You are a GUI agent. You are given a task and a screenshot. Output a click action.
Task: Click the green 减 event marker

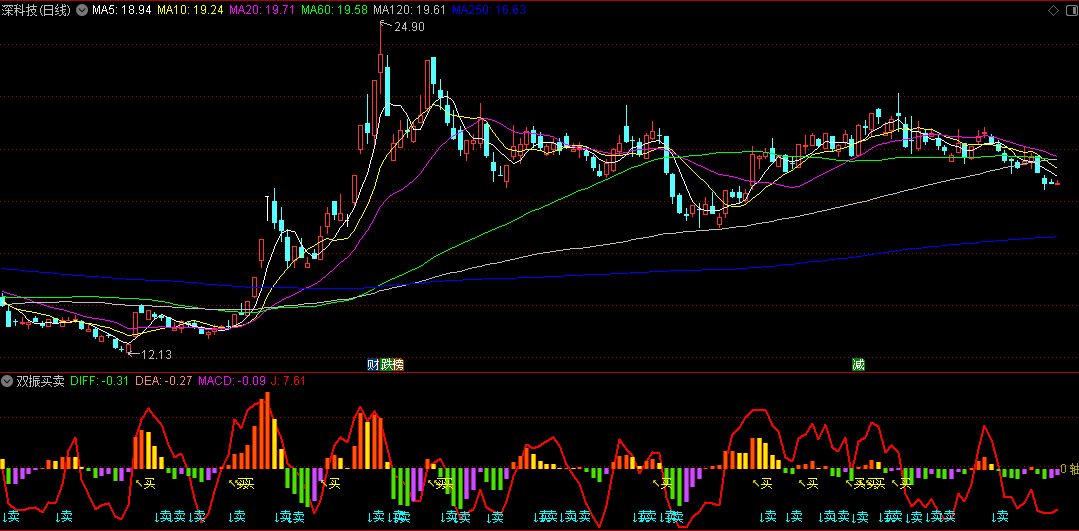[x=857, y=365]
